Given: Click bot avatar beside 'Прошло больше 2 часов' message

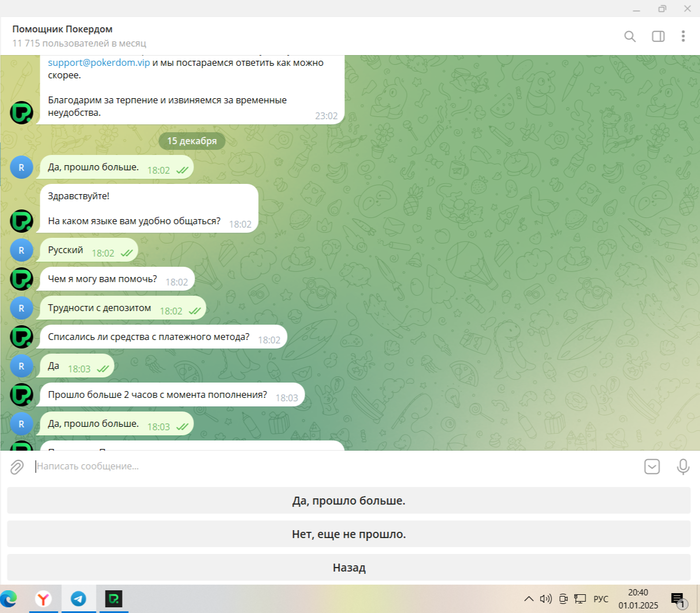Looking at the screenshot, I should pyautogui.click(x=21, y=395).
